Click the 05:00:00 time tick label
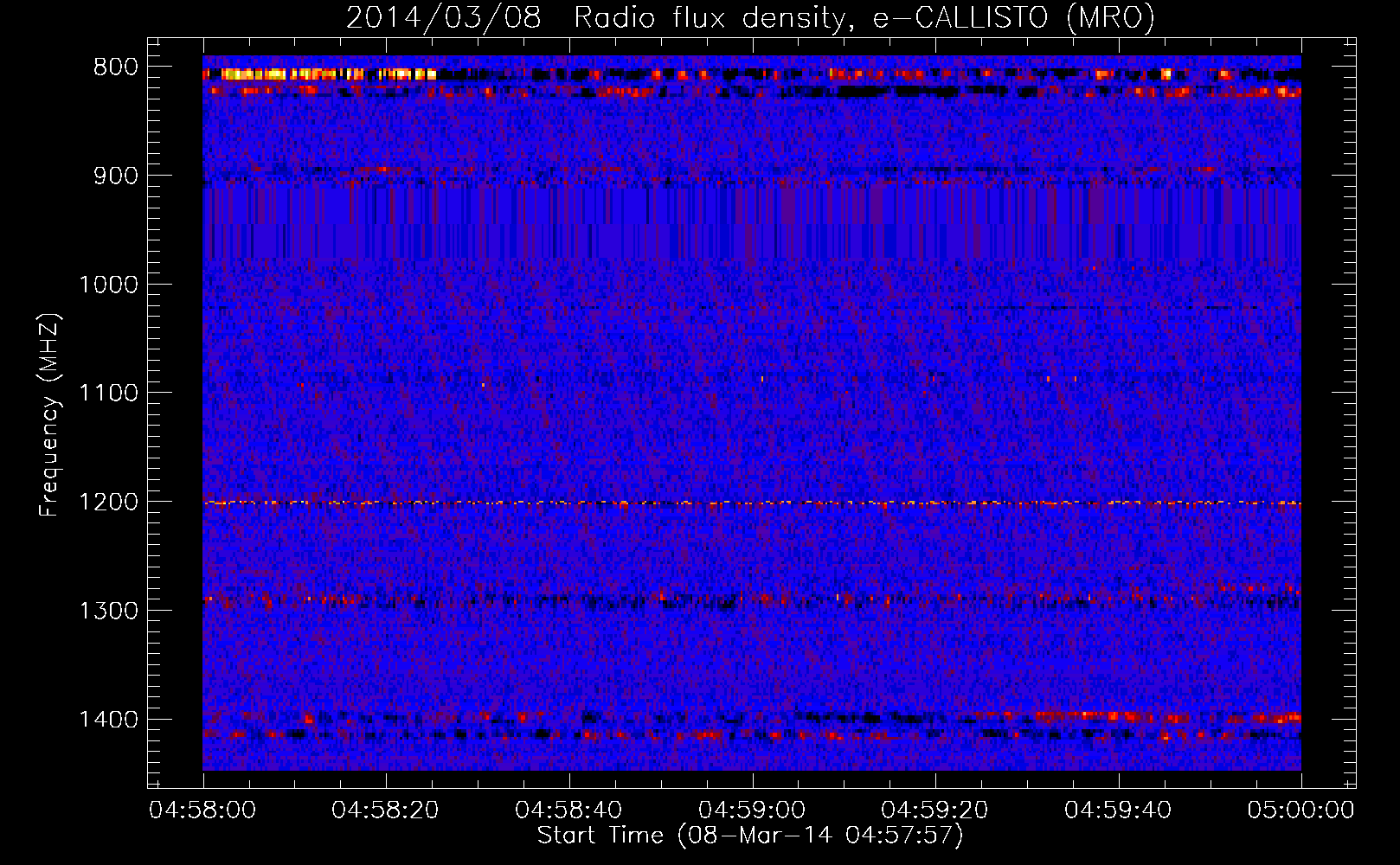The height and width of the screenshot is (865, 1400). (1300, 811)
